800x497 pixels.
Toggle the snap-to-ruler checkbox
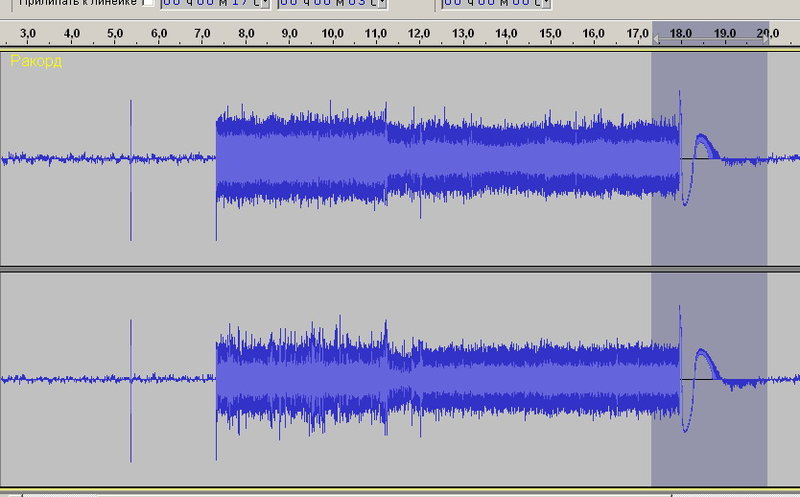click(x=148, y=3)
